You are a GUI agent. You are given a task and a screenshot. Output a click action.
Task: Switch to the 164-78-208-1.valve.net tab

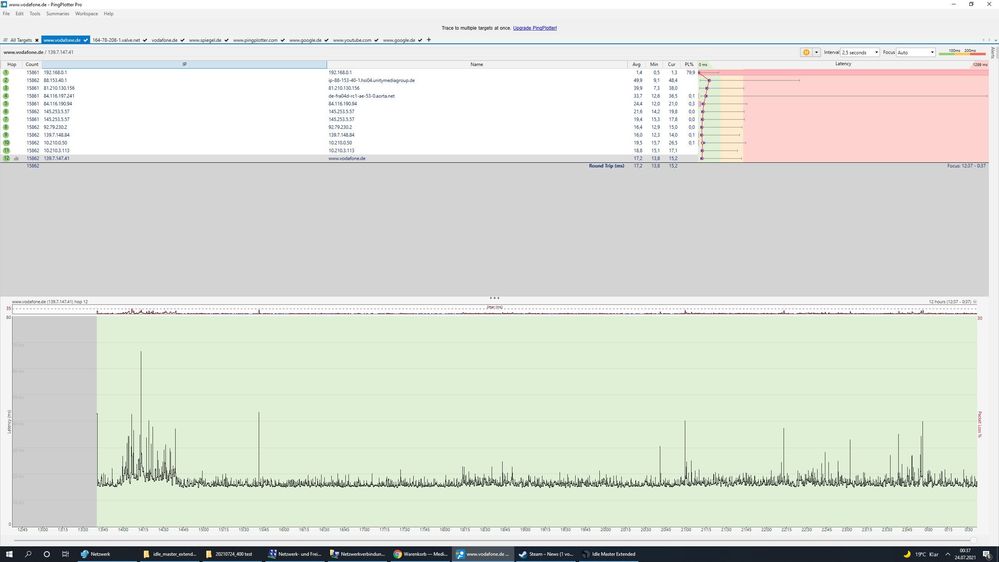pos(116,40)
